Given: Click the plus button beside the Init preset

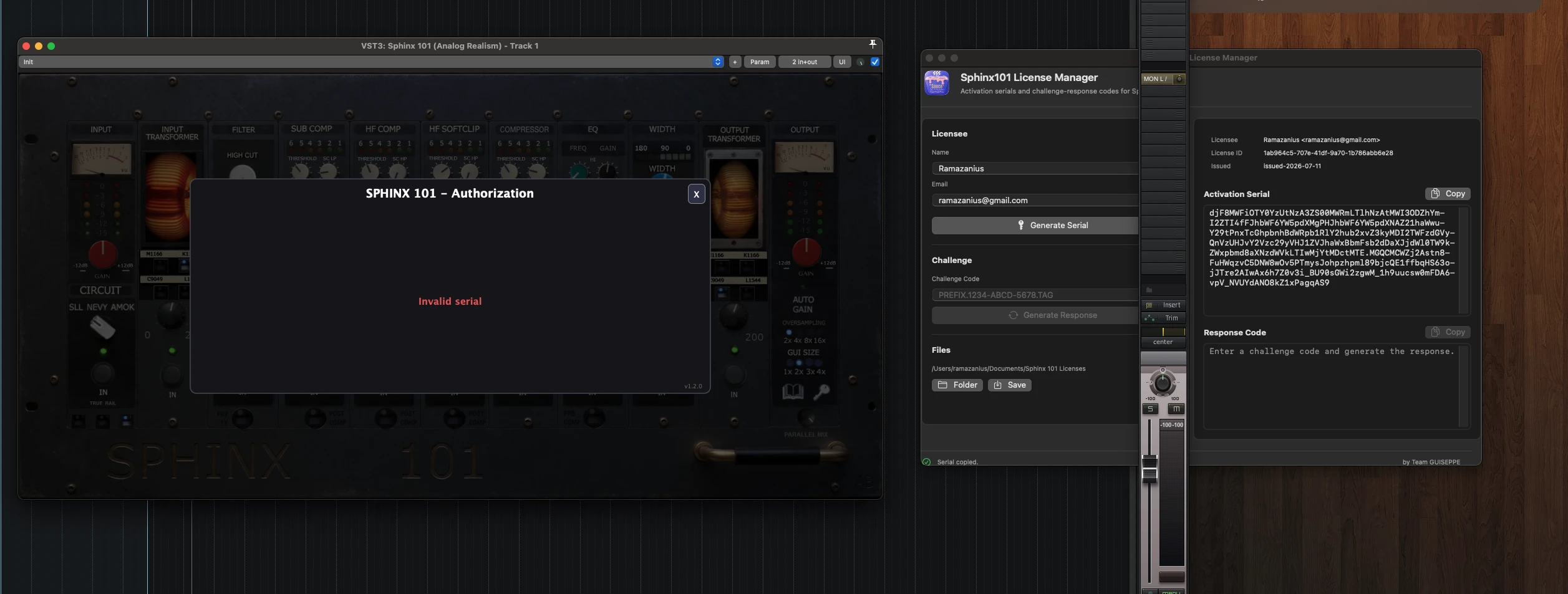Looking at the screenshot, I should [735, 62].
